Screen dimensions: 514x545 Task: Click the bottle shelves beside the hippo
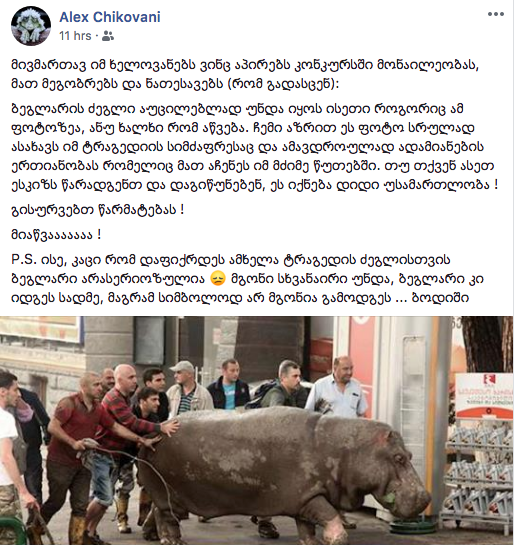478,478
